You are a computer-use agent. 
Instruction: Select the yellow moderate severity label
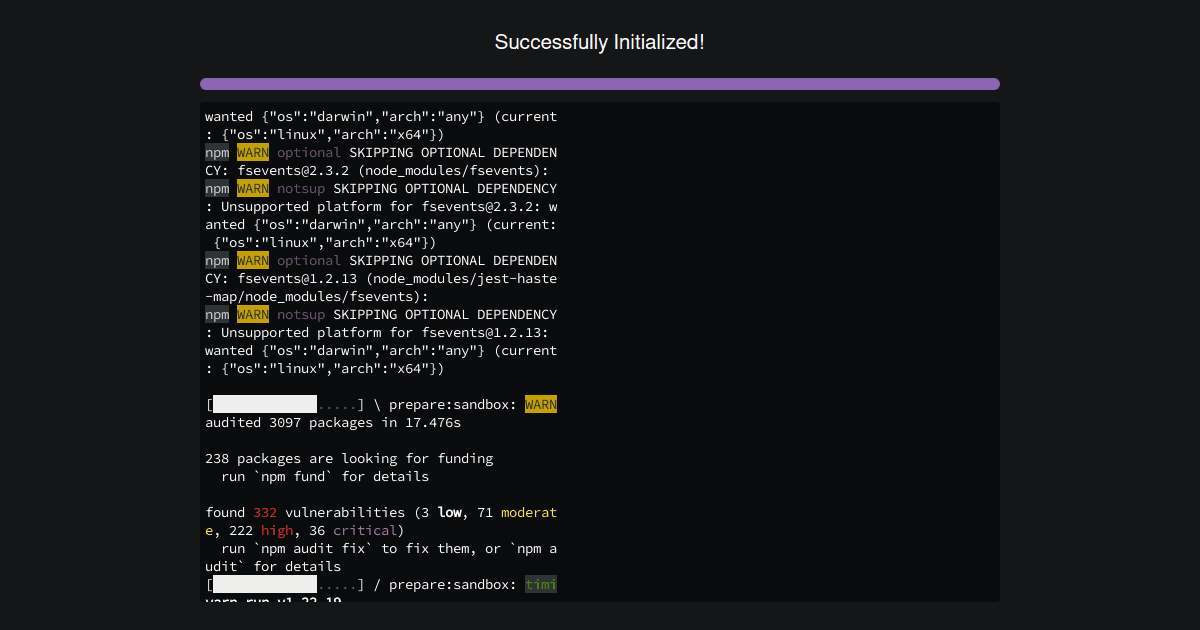(x=530, y=512)
